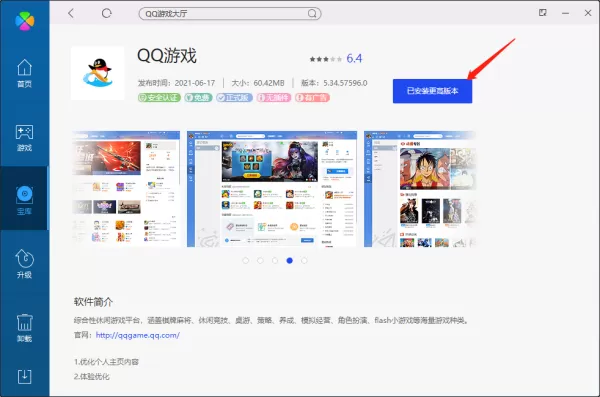Screen dimensions: 600x397
Task: Open the third screenshot with the anime characters
Action: click(420, 189)
